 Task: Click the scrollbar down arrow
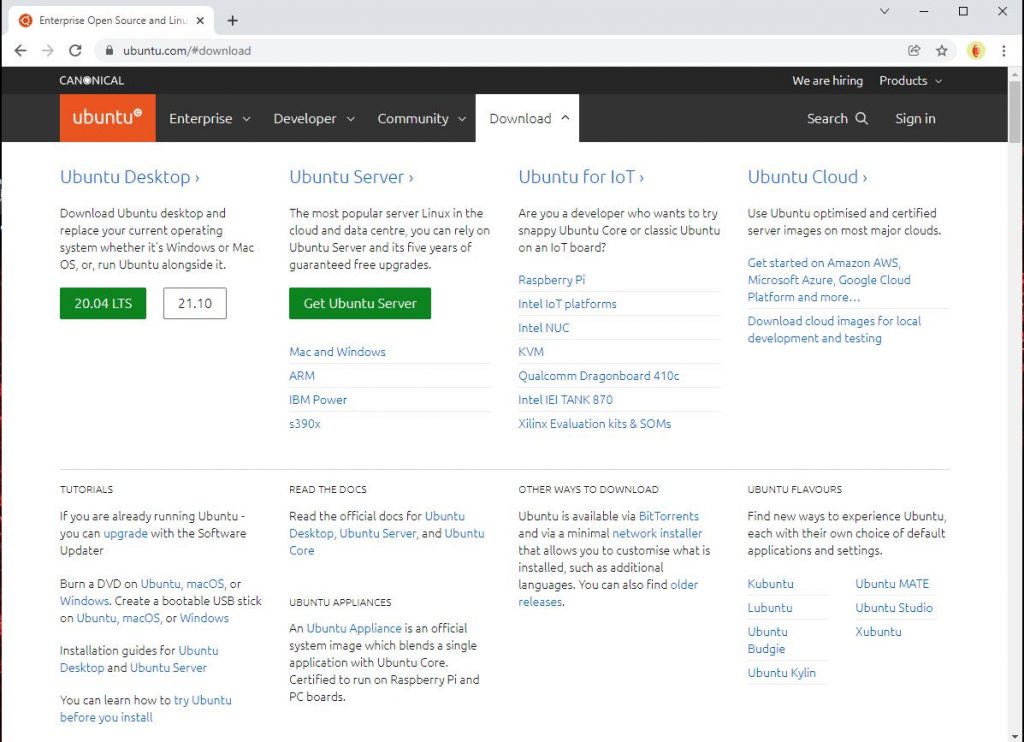[1014, 736]
